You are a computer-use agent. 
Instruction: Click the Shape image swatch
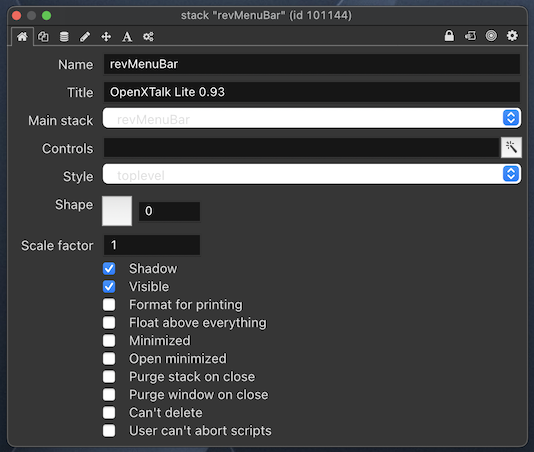[x=117, y=211]
